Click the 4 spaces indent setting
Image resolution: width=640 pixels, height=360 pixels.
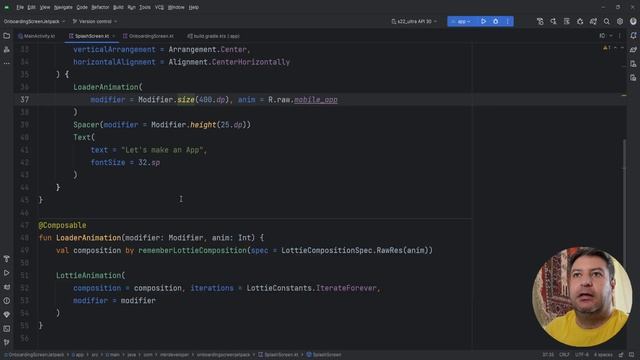603,355
